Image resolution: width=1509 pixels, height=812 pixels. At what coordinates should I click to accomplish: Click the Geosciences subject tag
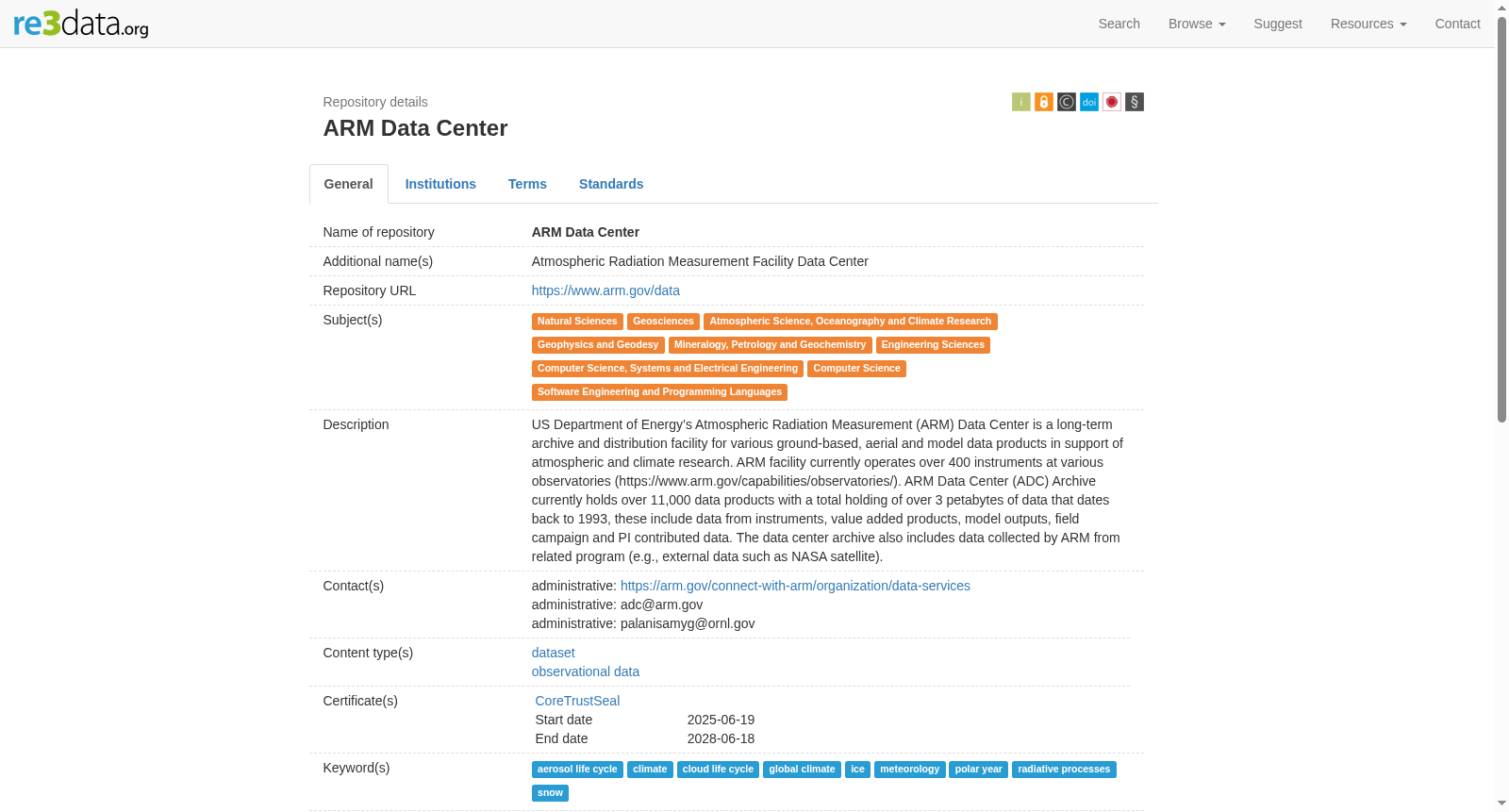coord(663,322)
